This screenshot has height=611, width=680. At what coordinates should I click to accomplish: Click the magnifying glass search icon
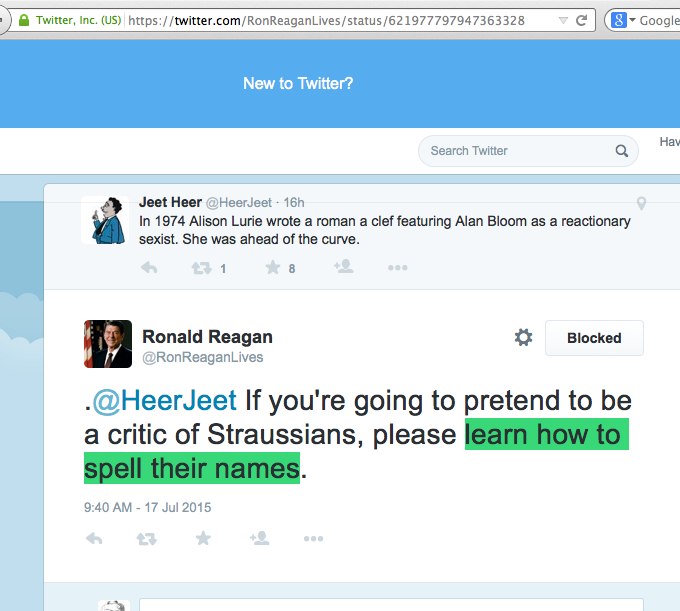tap(621, 151)
